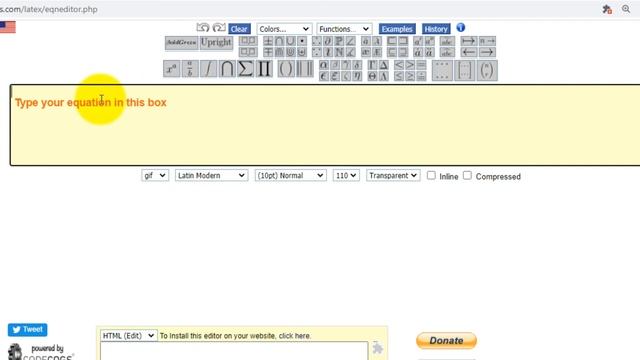
Task: Tick the Inline checkbox
Action: click(431, 176)
